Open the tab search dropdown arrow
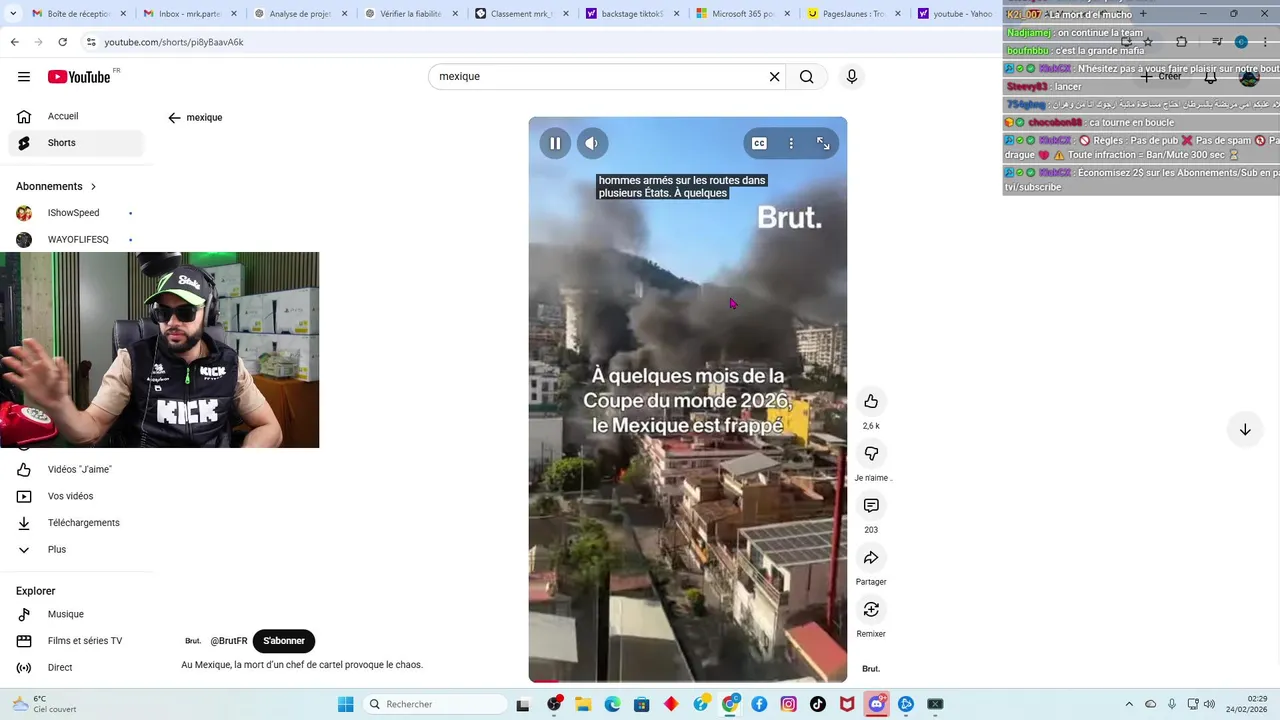This screenshot has width=1280, height=720. point(12,14)
